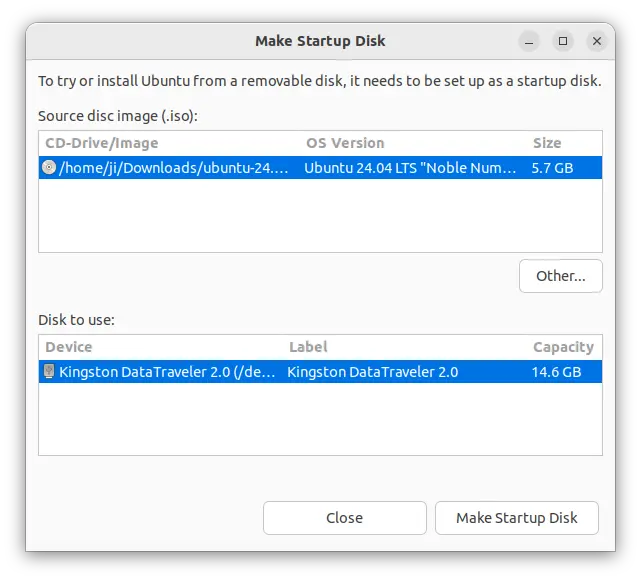Open the Other... file chooser
Viewport: 641px width, 580px height.
coord(560,276)
